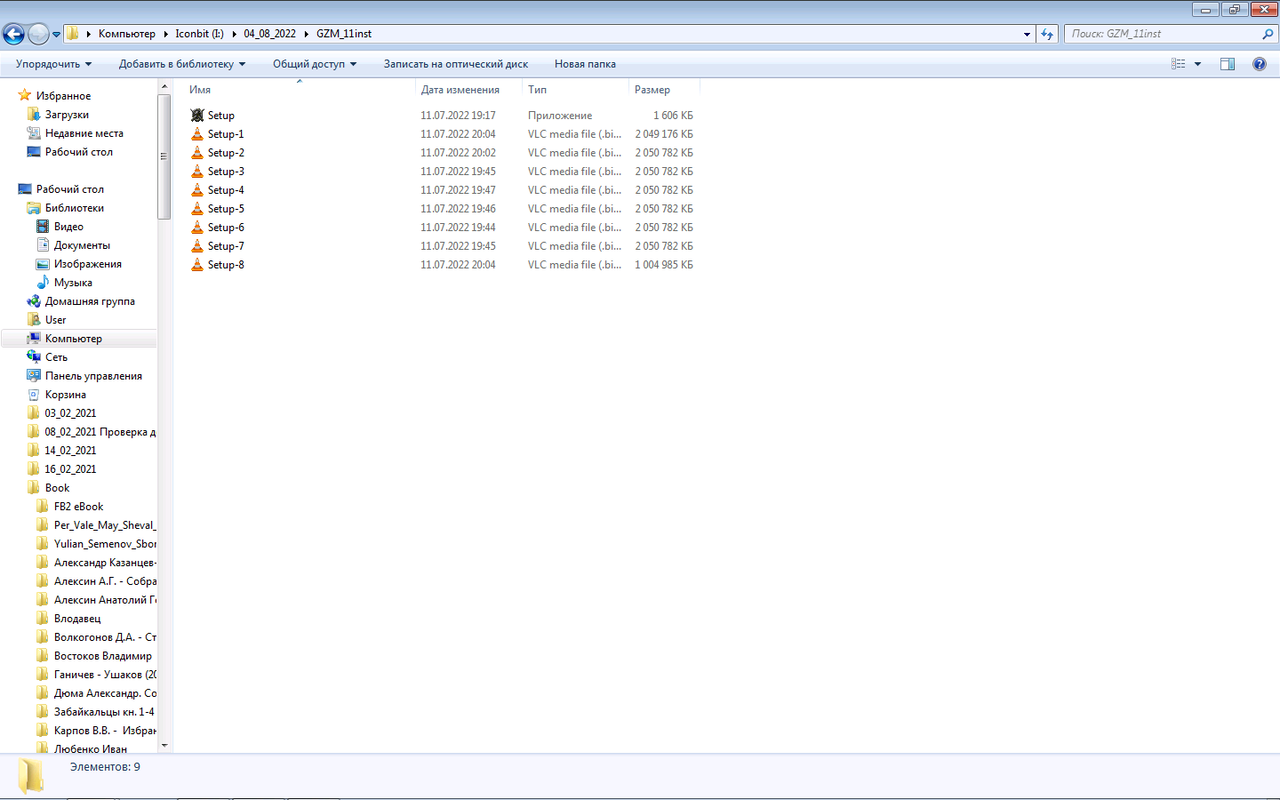Select the FB2 eBook folder
The width and height of the screenshot is (1280, 800).
[78, 507]
